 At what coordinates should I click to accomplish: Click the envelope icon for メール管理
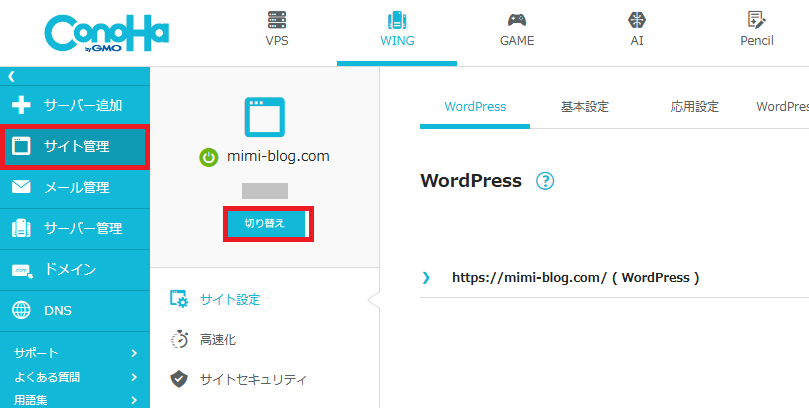point(21,187)
